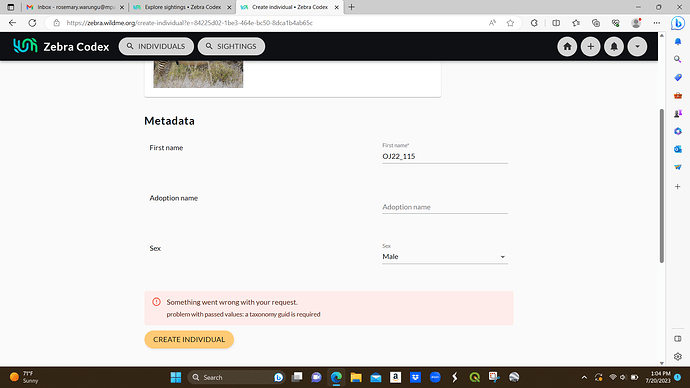Click the site info lock icon
This screenshot has height=388, width=690.
point(56,23)
